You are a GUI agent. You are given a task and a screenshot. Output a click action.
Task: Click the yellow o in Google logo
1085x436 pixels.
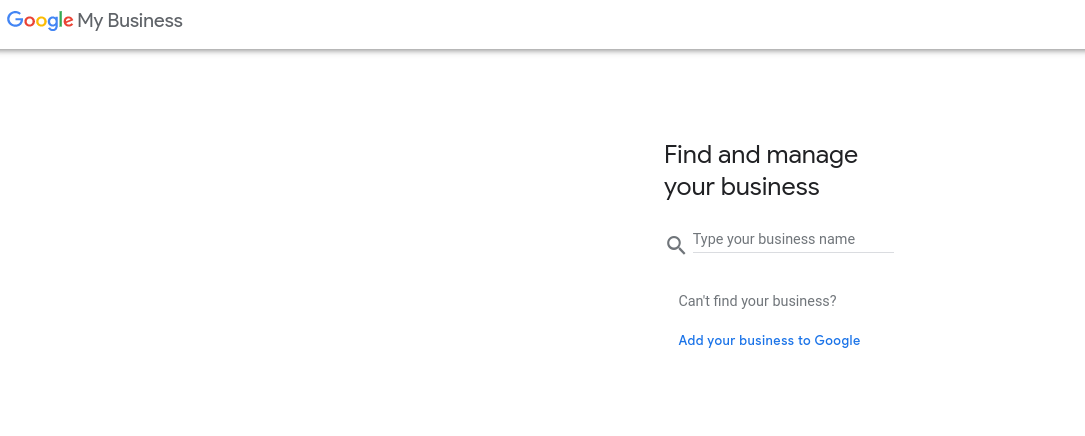click(x=42, y=21)
